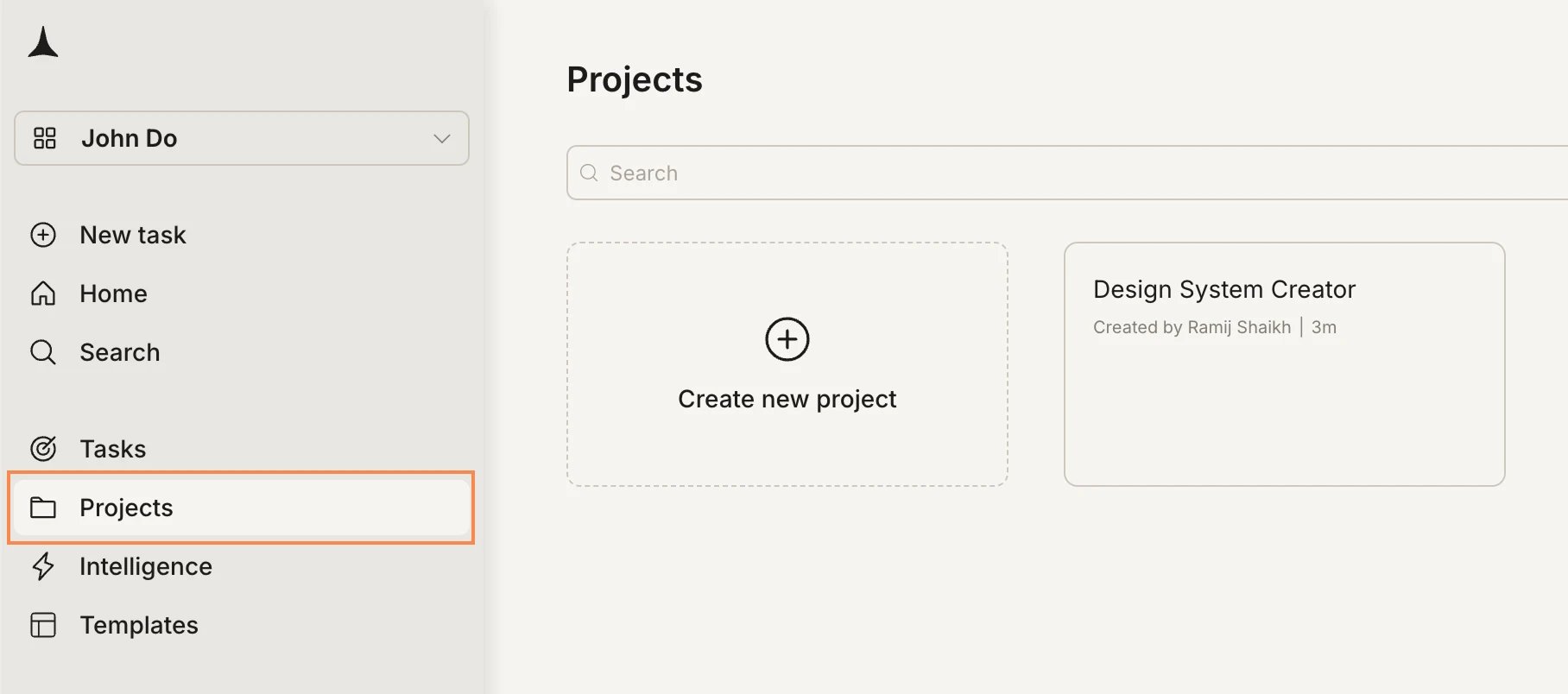Go to Home in the sidebar
The image size is (1568, 694).
[x=113, y=293]
